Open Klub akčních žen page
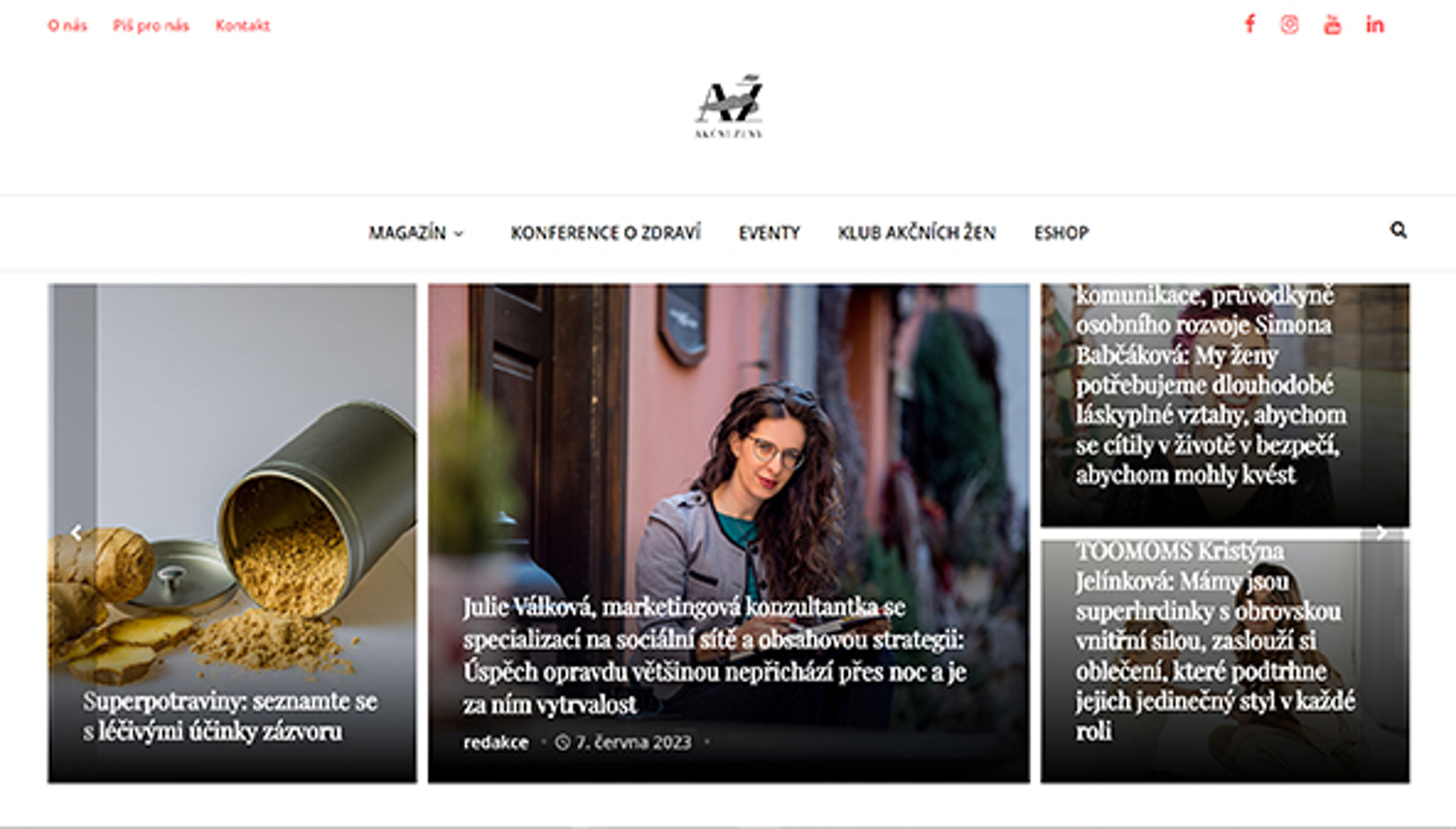 coord(917,233)
